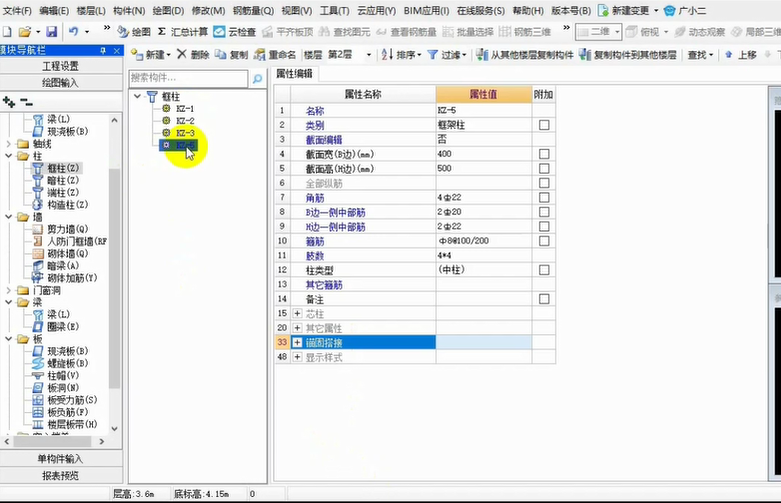Open the 新建 dropdown in component toolbar
The width and height of the screenshot is (781, 503).
click(151, 55)
